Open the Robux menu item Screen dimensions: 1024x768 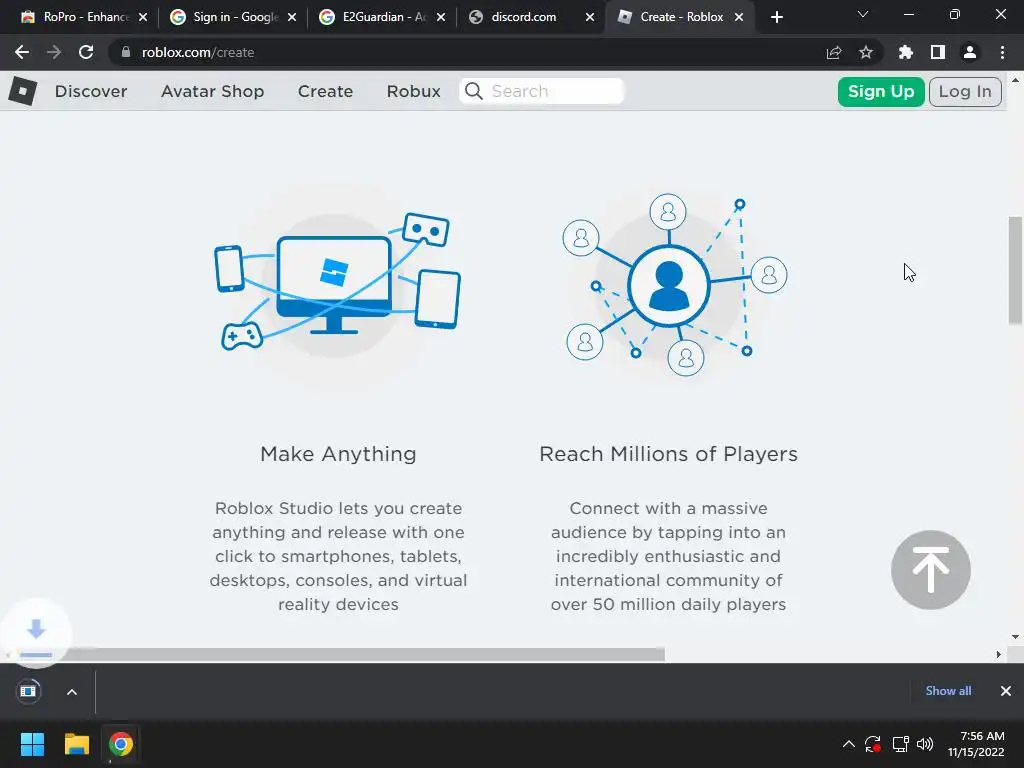pos(413,91)
